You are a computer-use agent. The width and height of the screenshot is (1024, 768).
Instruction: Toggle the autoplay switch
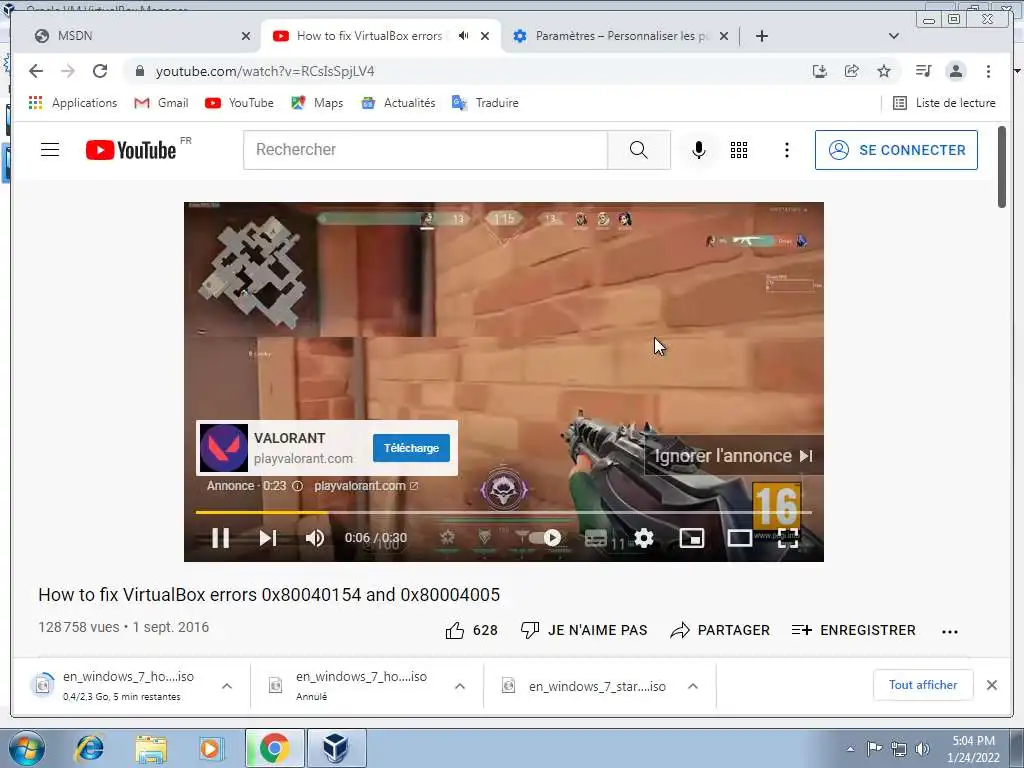point(544,537)
